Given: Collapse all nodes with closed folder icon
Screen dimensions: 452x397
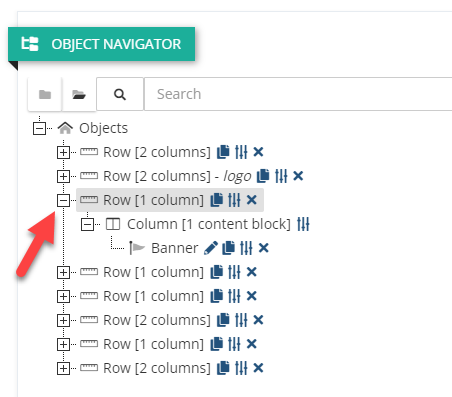Looking at the screenshot, I should [45, 94].
